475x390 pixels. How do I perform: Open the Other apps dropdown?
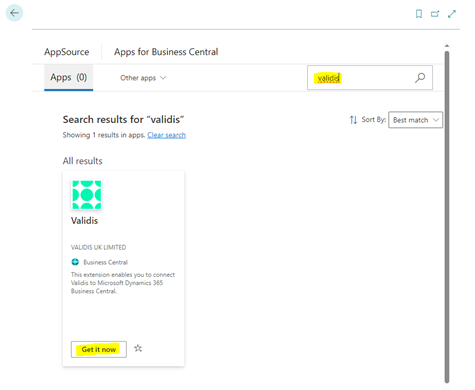(143, 78)
